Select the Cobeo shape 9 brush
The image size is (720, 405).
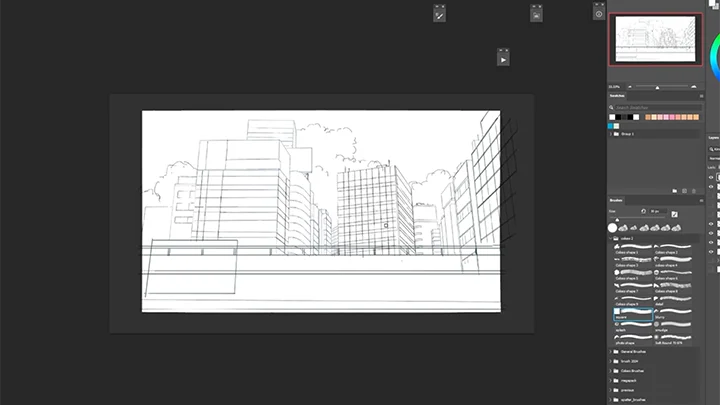[x=633, y=301]
